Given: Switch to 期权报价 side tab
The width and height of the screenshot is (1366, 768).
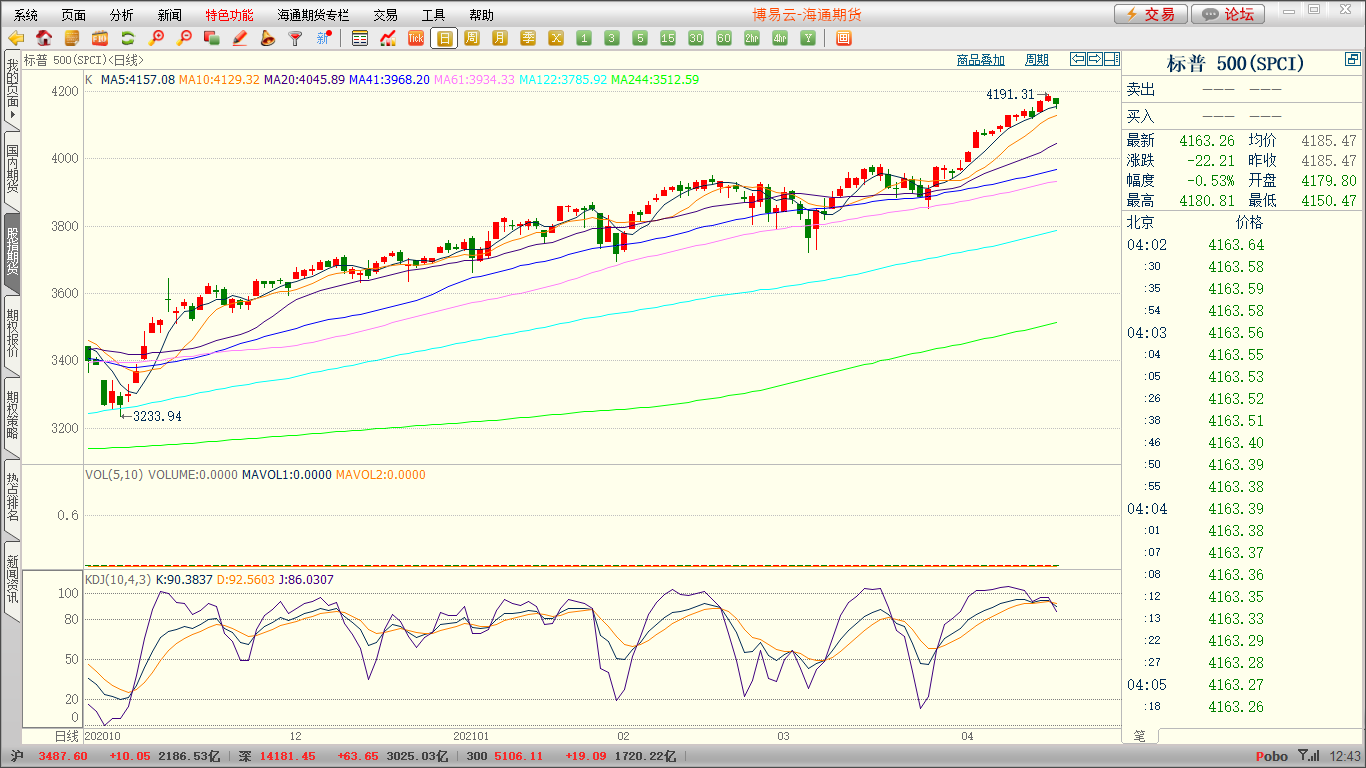Looking at the screenshot, I should (12, 334).
